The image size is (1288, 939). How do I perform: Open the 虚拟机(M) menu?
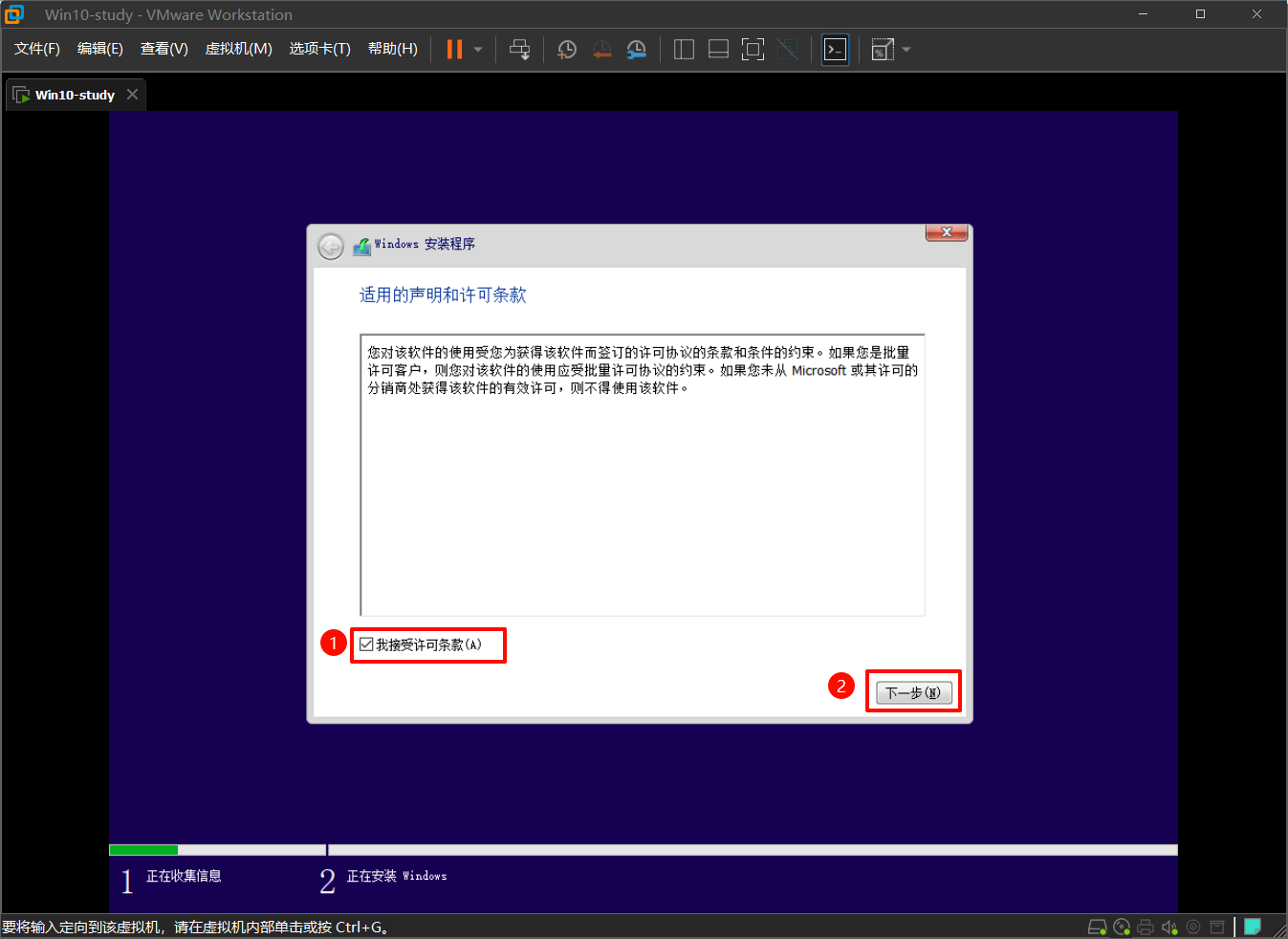point(238,48)
